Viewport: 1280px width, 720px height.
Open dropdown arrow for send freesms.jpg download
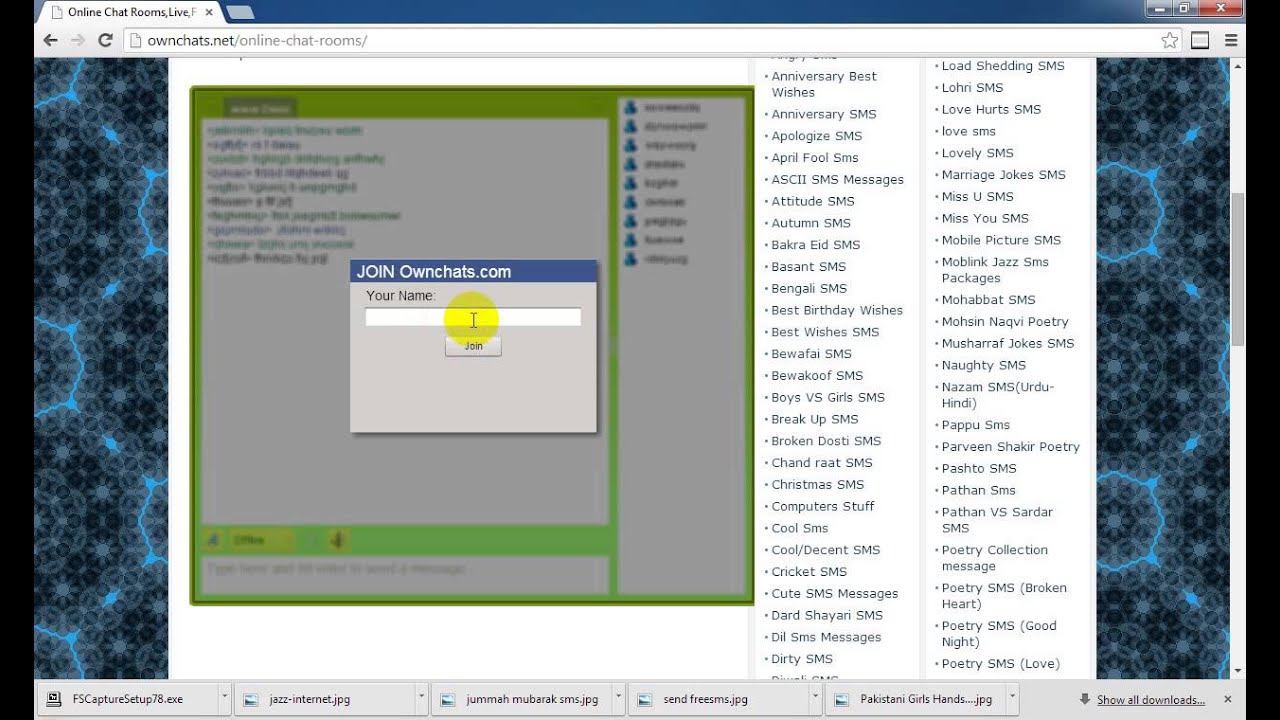click(815, 699)
